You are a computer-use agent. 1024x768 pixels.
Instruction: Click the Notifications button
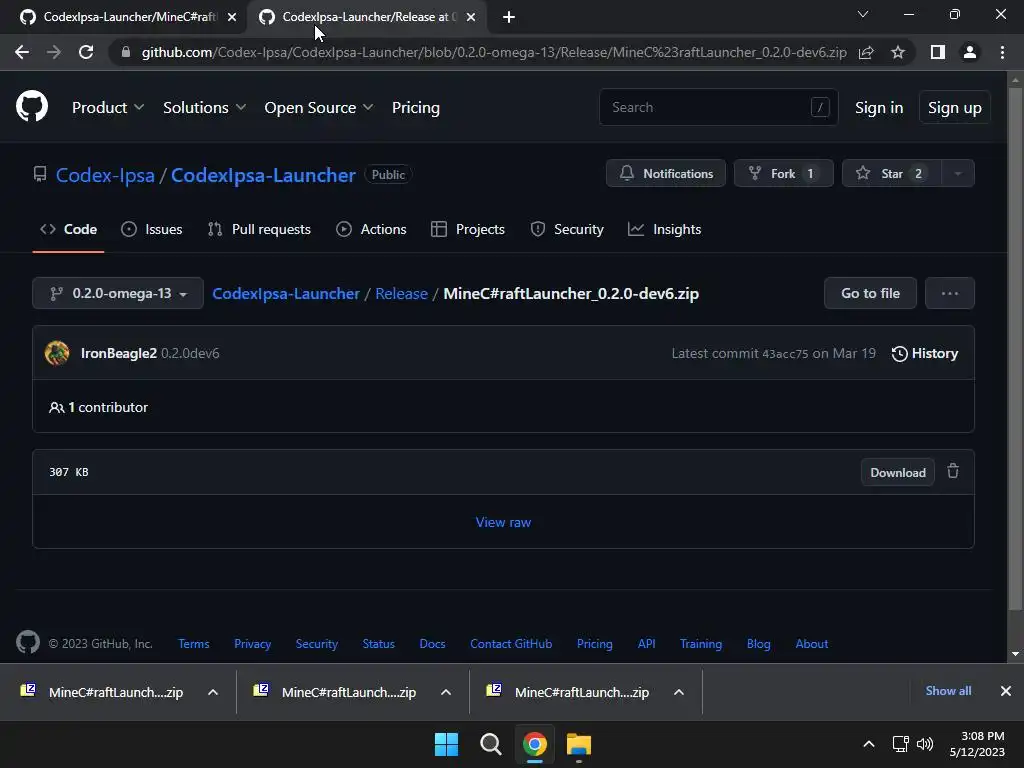(x=665, y=174)
